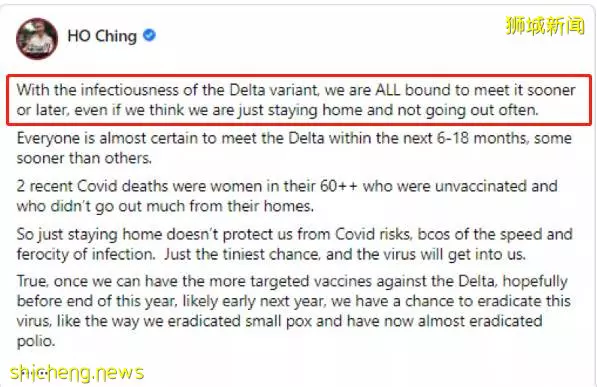Open HO Ching's profile picture

[x=37, y=38]
